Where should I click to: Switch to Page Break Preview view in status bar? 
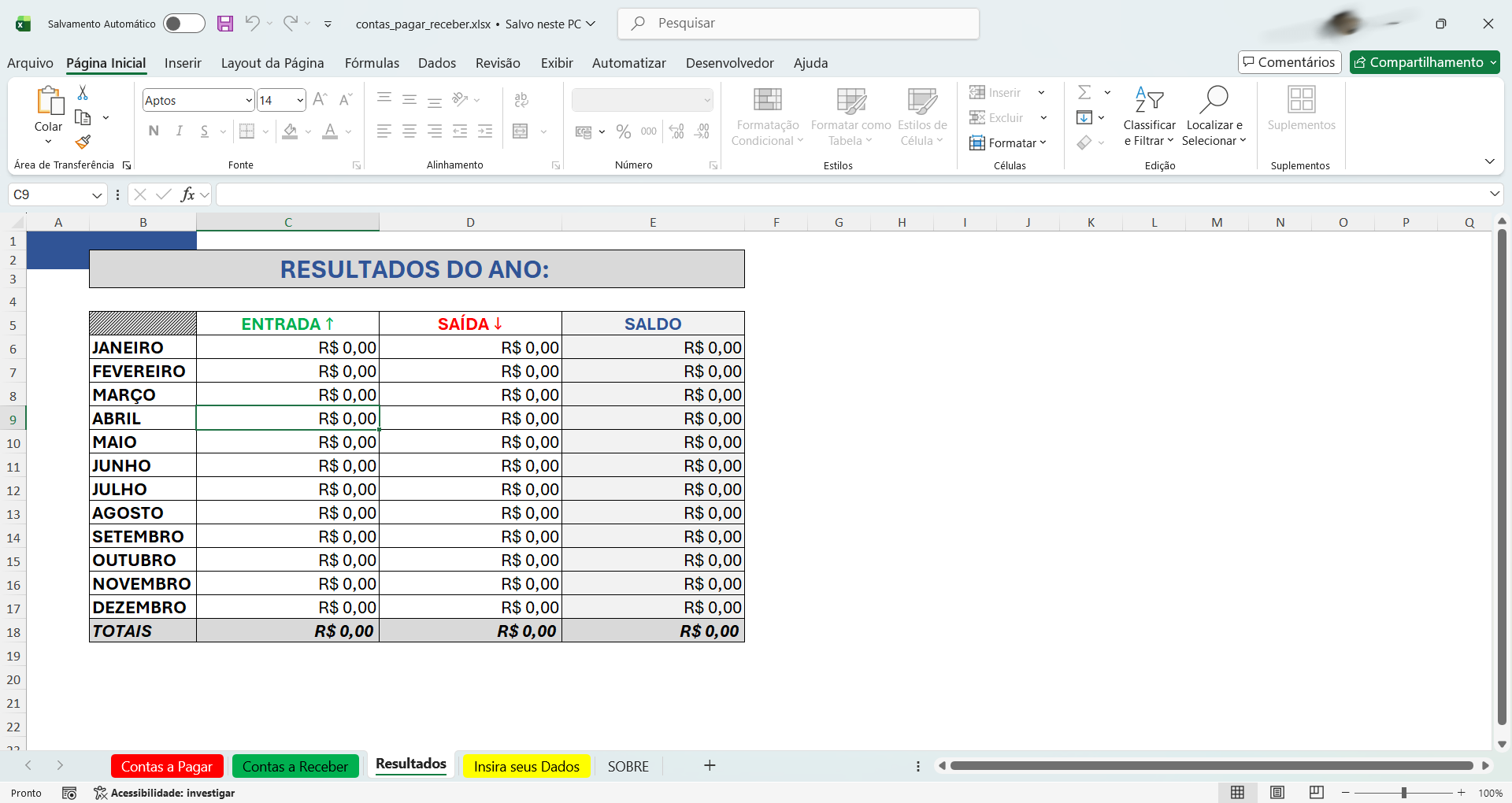[x=1316, y=793]
